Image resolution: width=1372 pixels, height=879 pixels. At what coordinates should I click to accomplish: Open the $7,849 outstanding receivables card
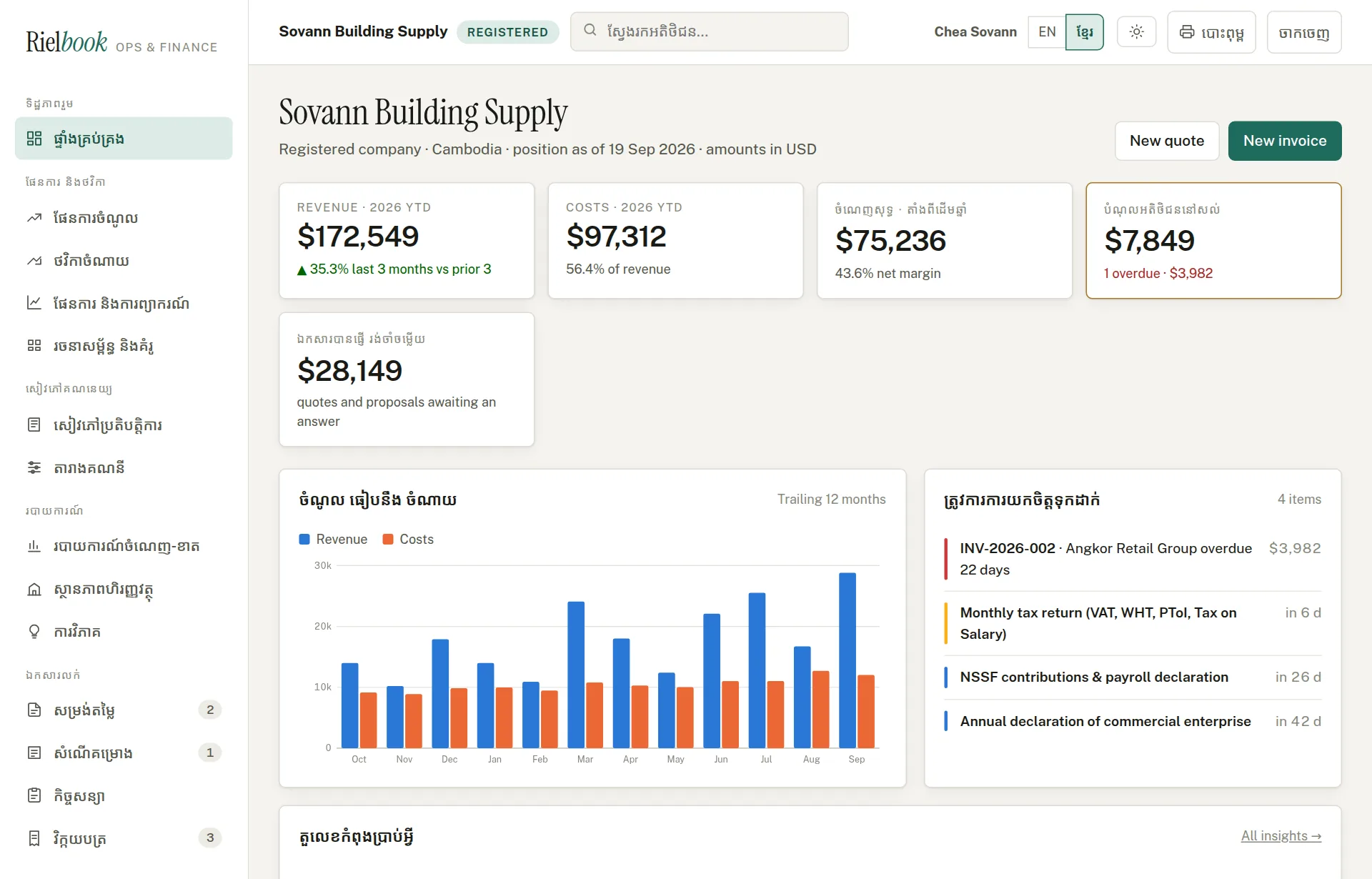(1213, 241)
